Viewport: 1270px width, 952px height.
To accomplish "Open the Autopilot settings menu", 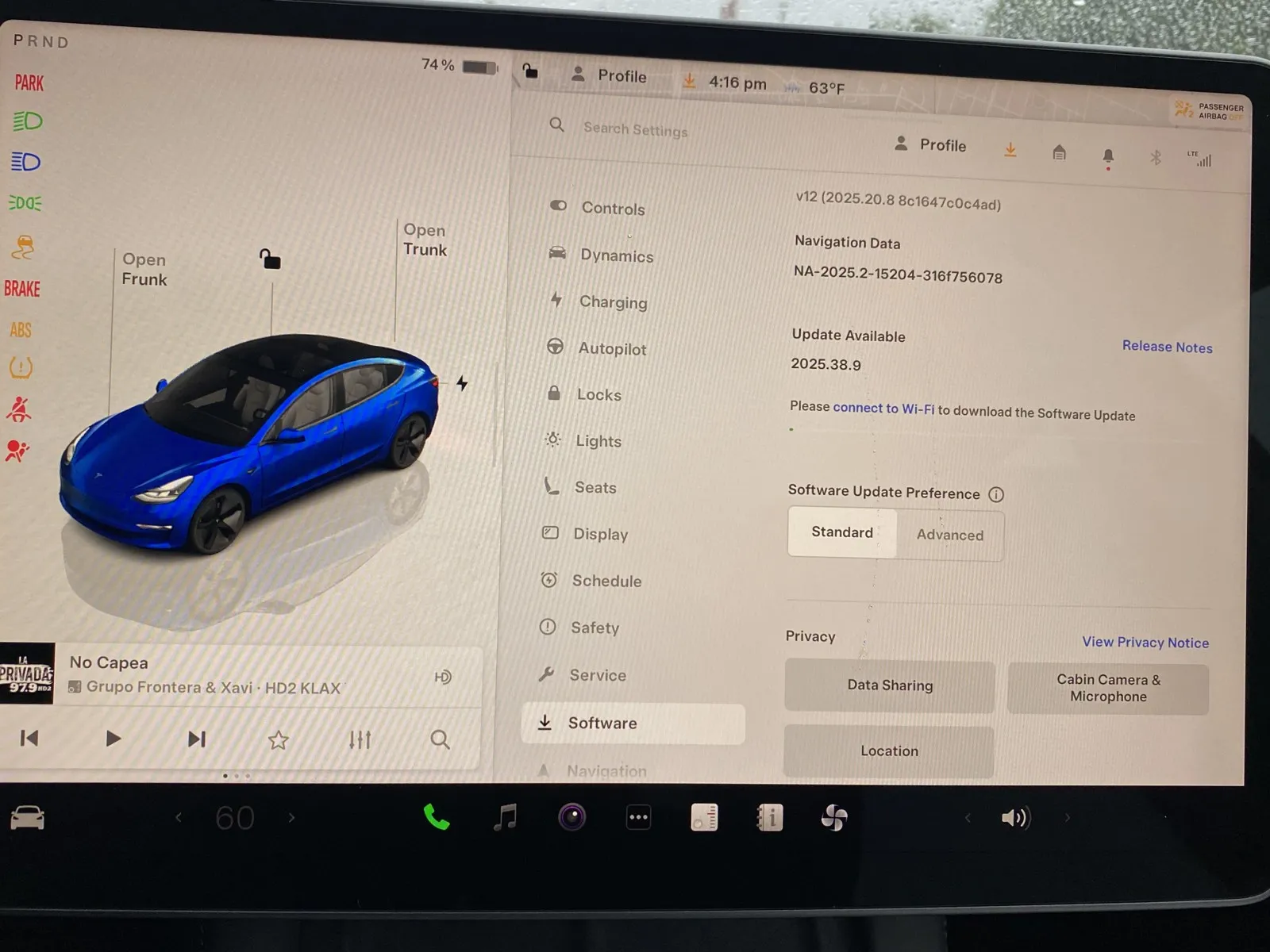I will point(612,348).
